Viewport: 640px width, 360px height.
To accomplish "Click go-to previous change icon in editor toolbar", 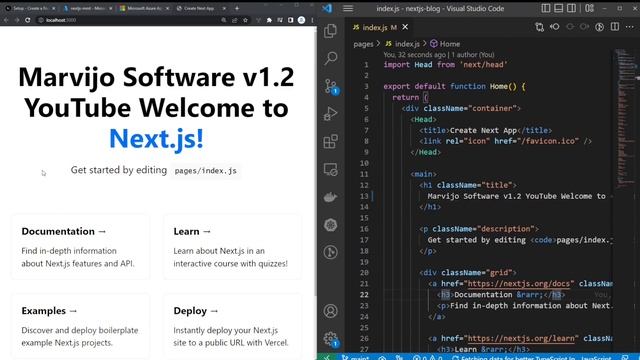I will point(555,27).
